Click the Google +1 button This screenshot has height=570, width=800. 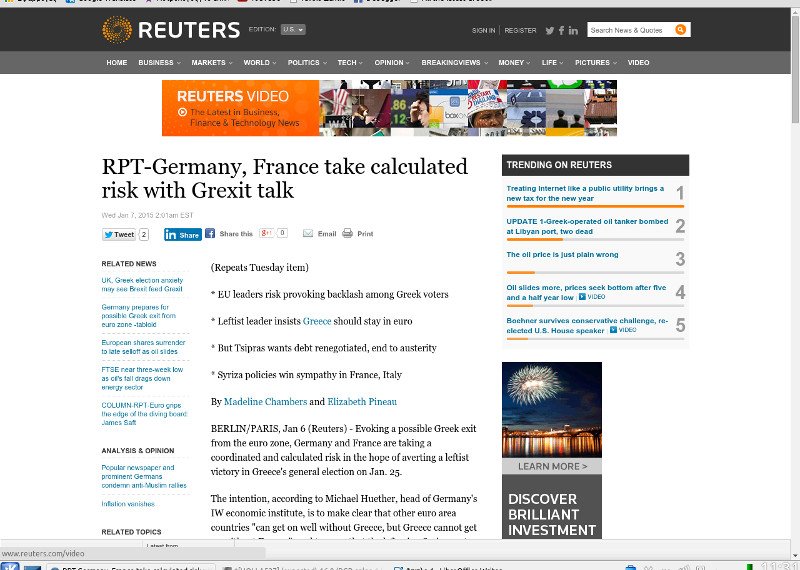(267, 233)
